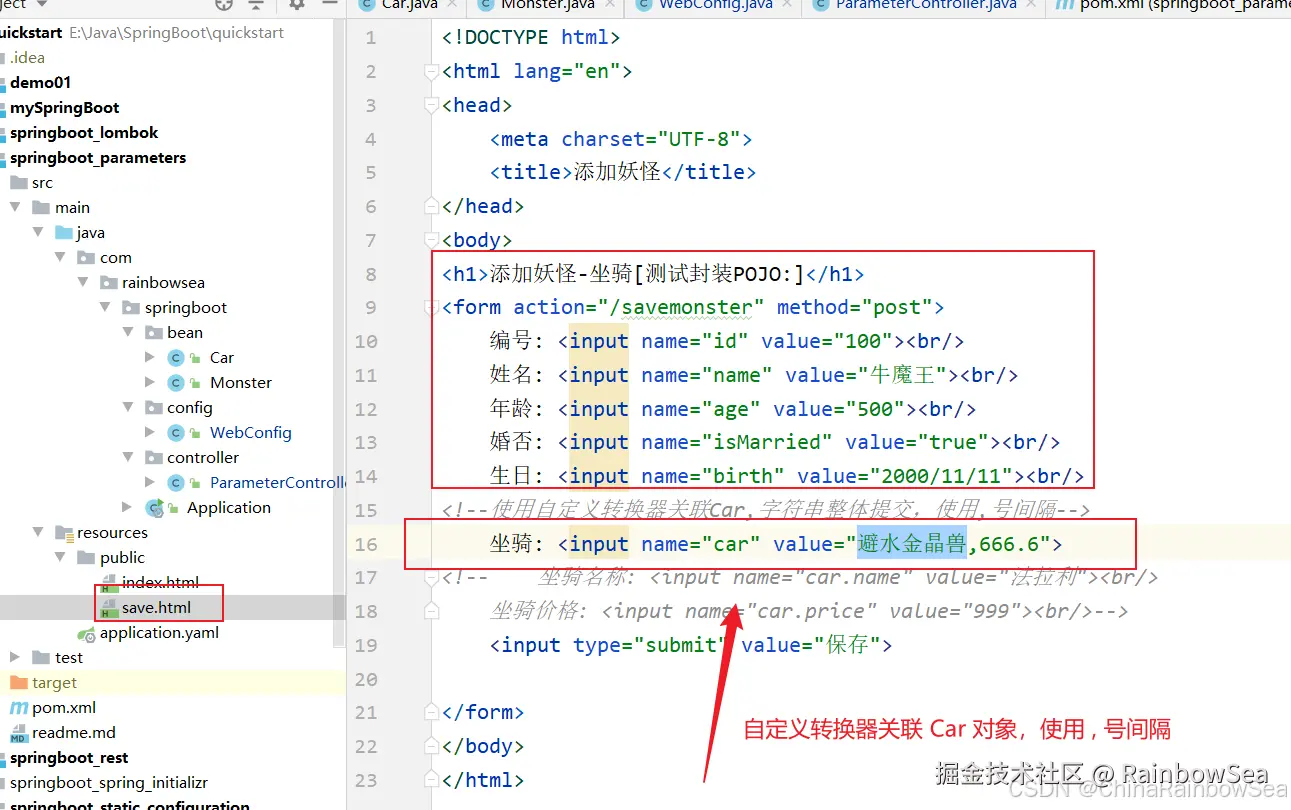The width and height of the screenshot is (1291, 810).
Task: Click fold toggle at html tag line 2
Action: coord(433,71)
